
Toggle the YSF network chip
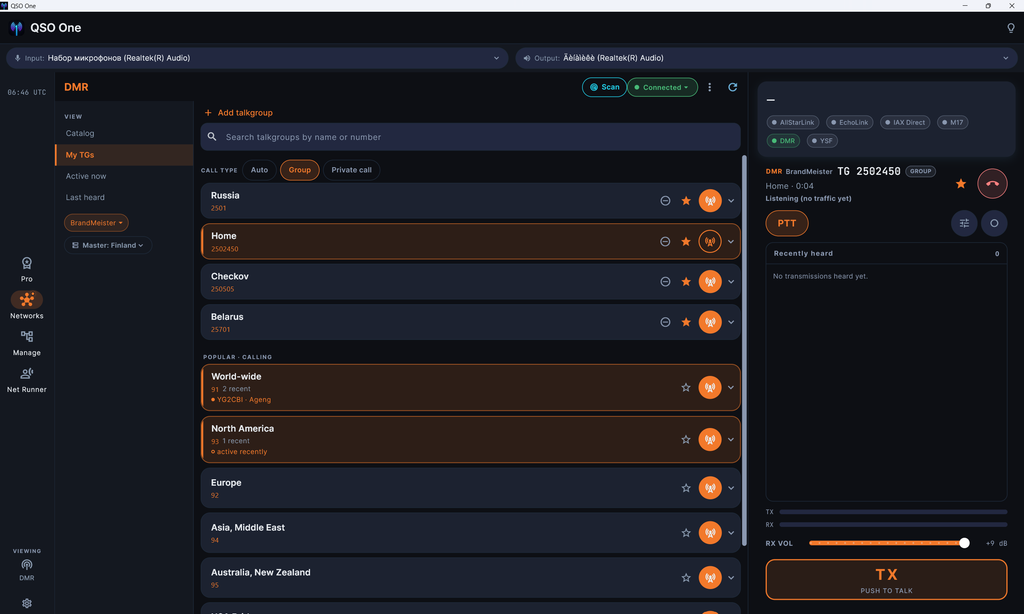pos(822,140)
